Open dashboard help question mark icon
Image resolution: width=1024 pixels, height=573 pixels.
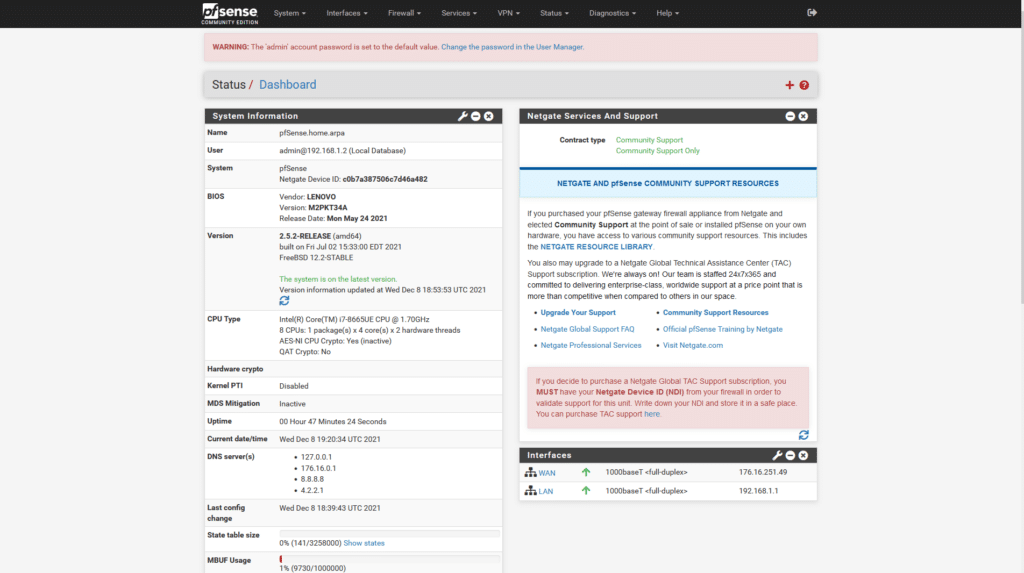(x=804, y=85)
